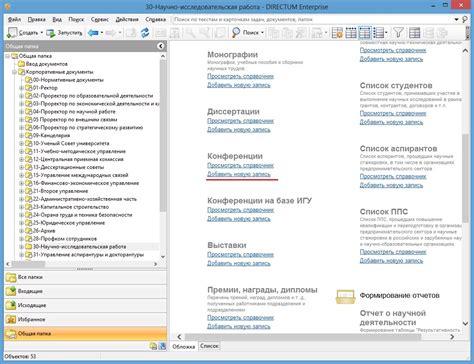Click Просмотреть справочник under Конференции на базе ИГУ

tap(240, 210)
